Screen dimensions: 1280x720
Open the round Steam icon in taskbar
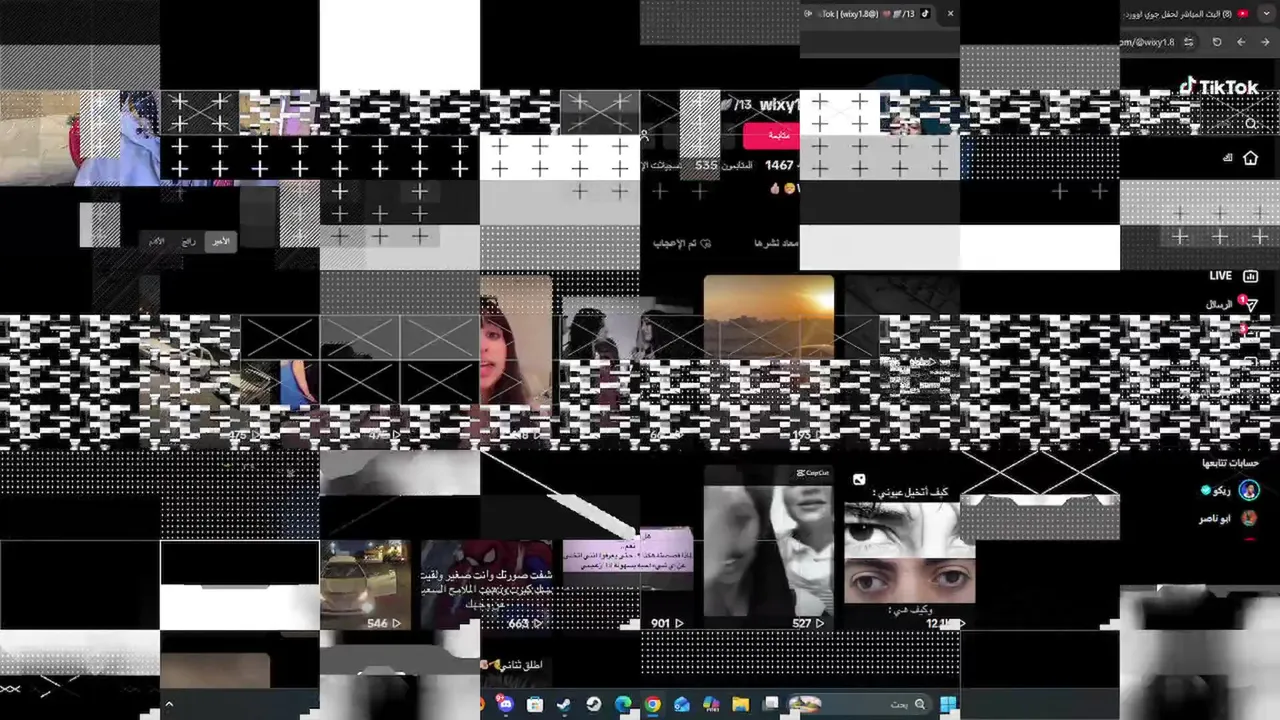click(x=593, y=705)
